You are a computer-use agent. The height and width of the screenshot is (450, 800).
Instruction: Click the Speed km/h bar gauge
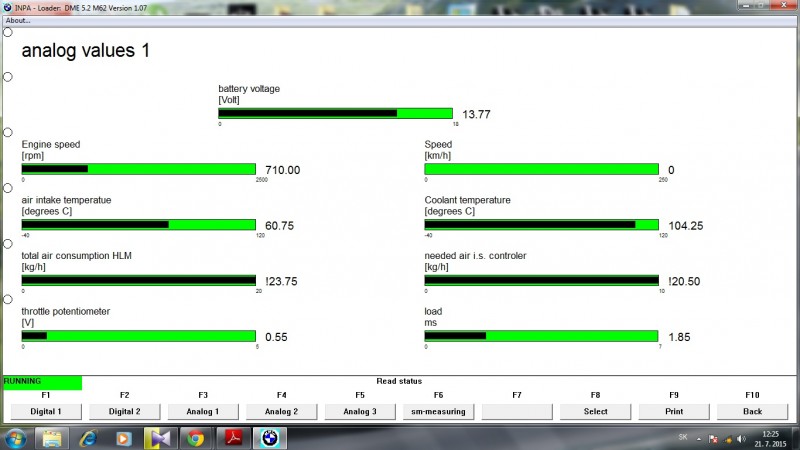pyautogui.click(x=541, y=169)
